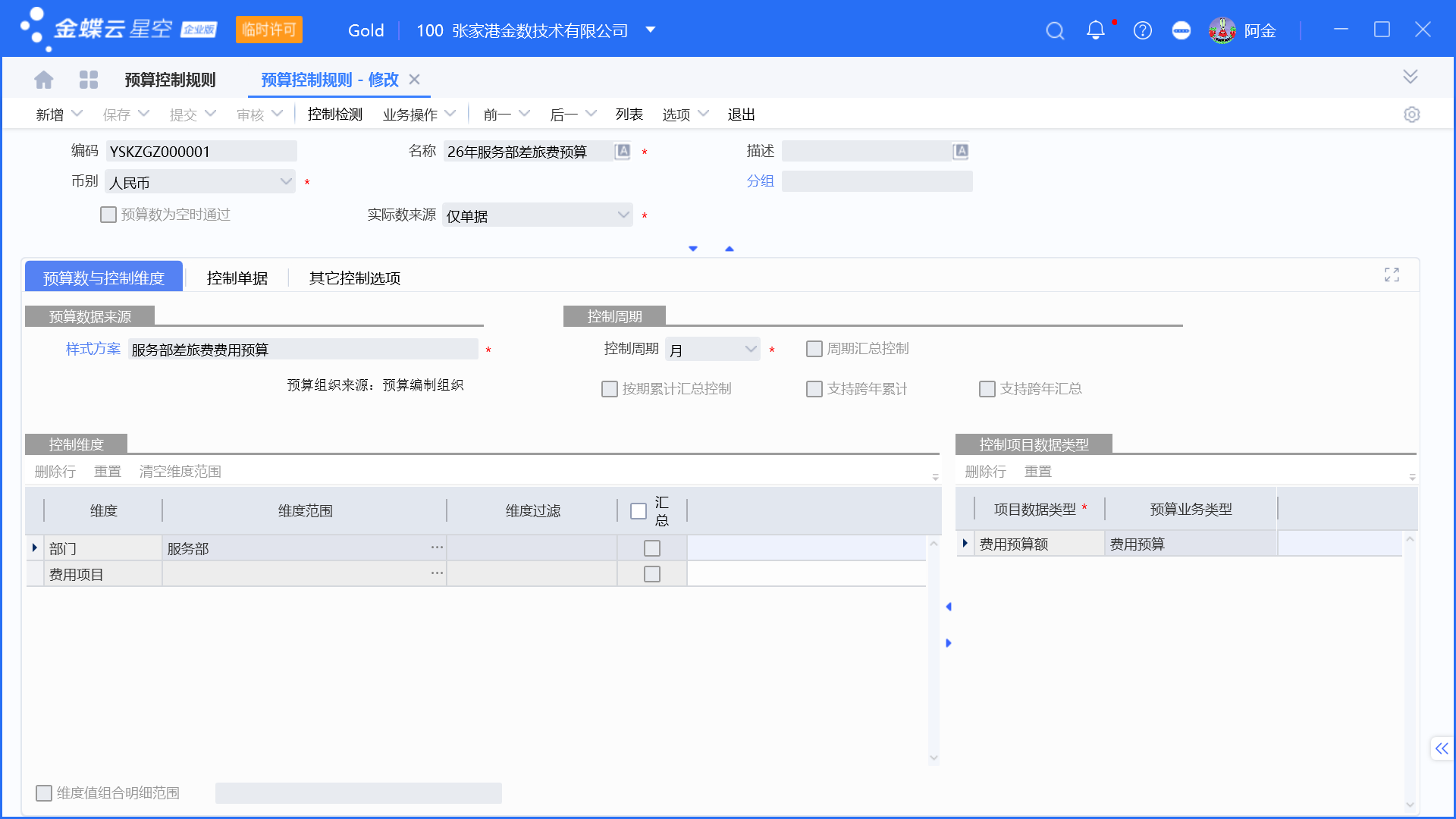Expand header section with down triangle
This screenshot has width=1456, height=819.
click(x=693, y=249)
